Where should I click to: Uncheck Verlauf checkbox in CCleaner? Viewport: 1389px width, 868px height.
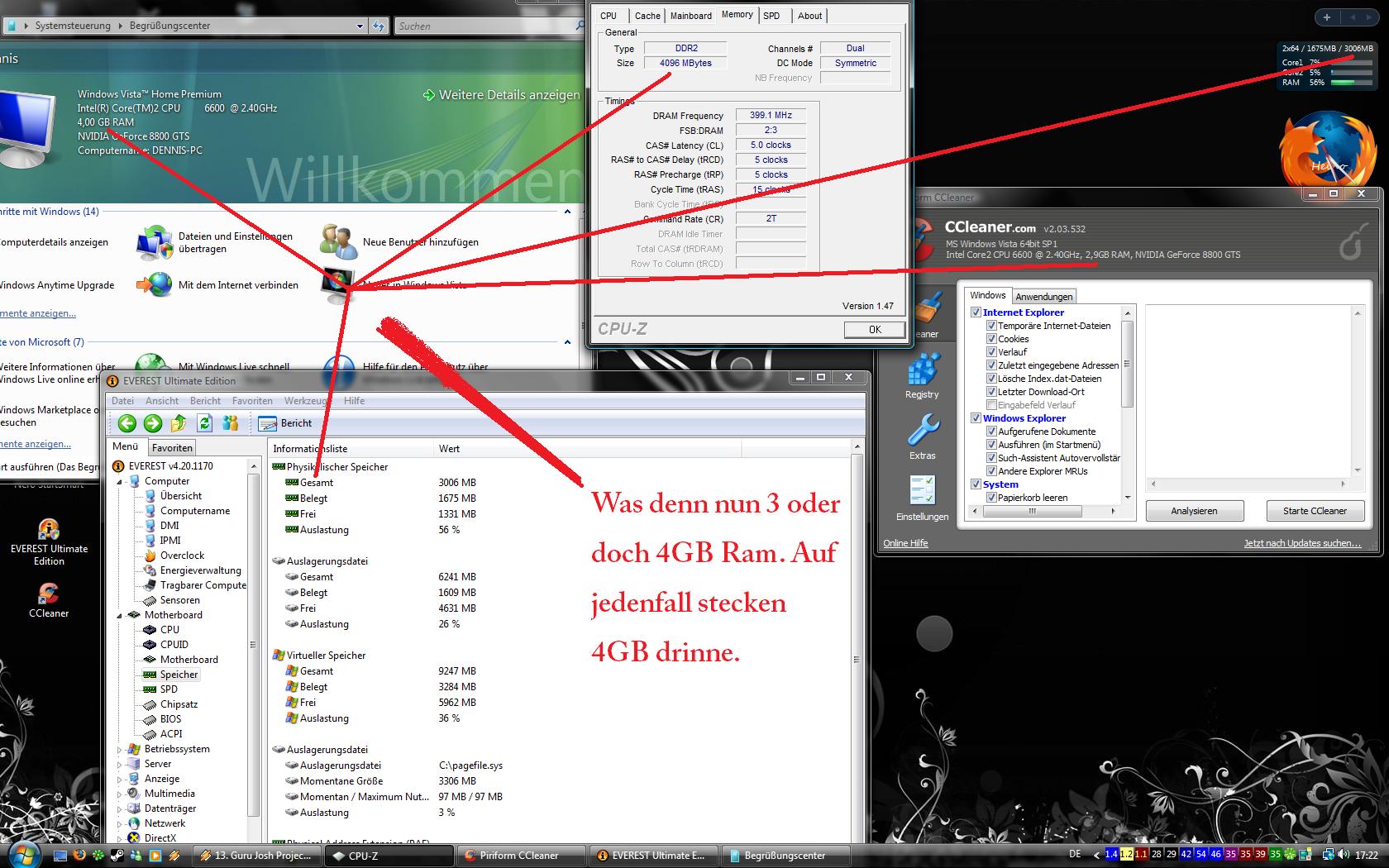[991, 352]
